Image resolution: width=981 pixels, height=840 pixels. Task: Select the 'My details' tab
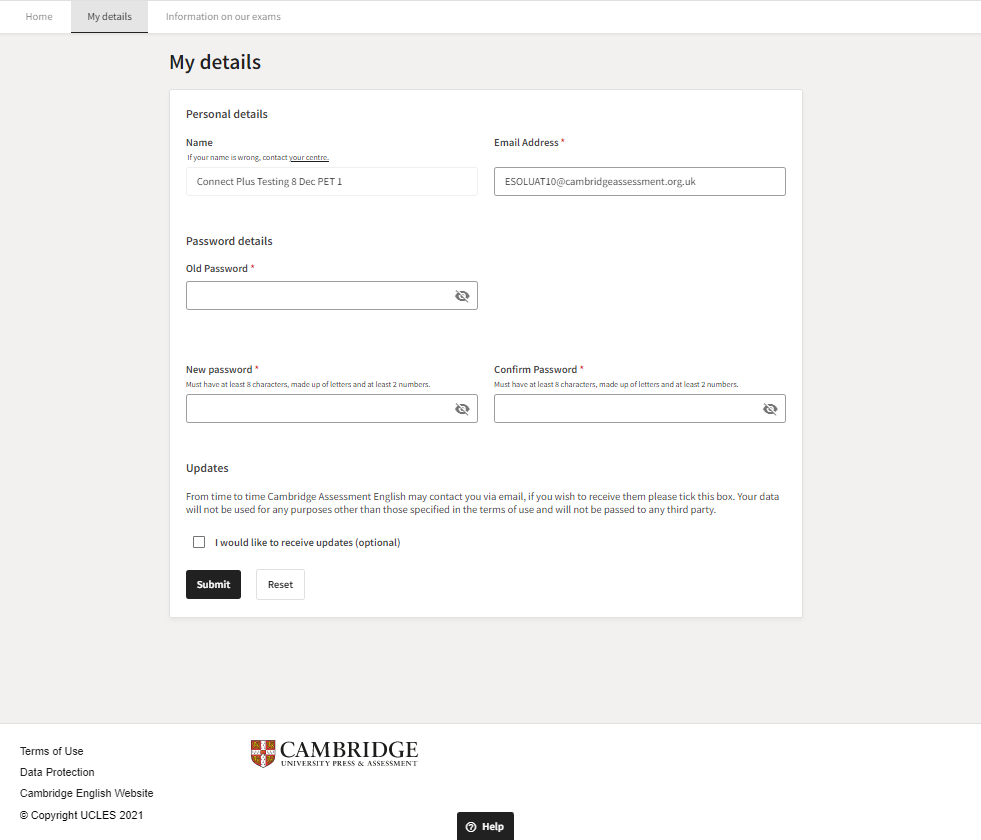[109, 16]
